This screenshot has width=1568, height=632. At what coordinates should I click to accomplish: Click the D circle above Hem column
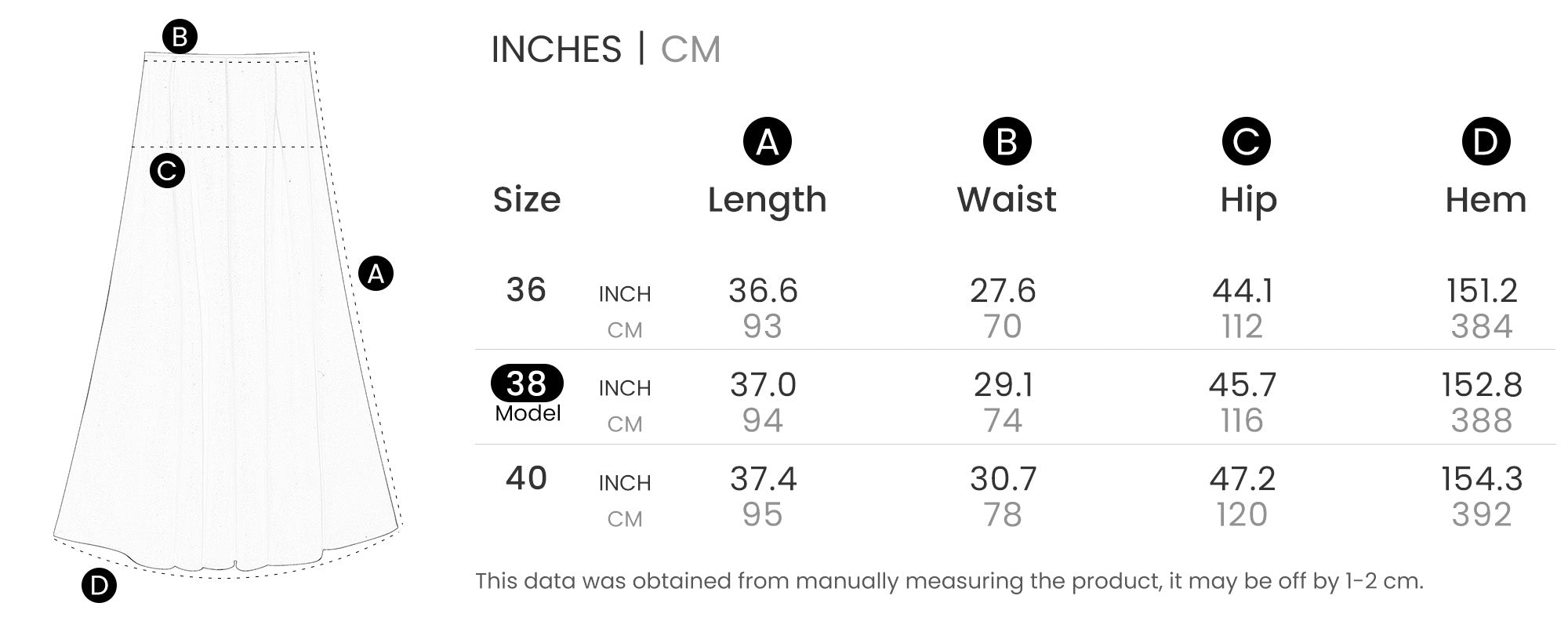coord(1486,142)
